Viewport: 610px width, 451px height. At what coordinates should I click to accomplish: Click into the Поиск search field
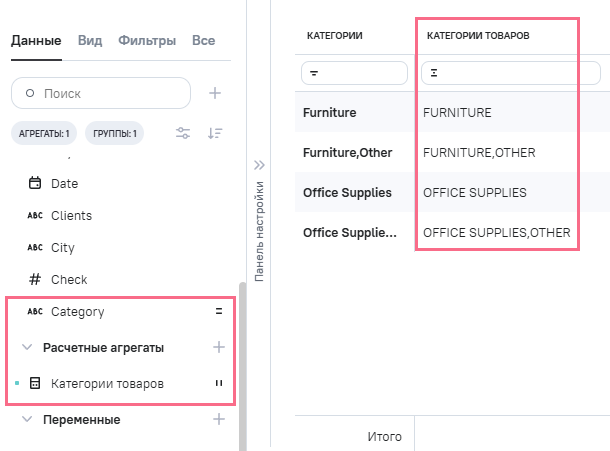click(x=110, y=93)
